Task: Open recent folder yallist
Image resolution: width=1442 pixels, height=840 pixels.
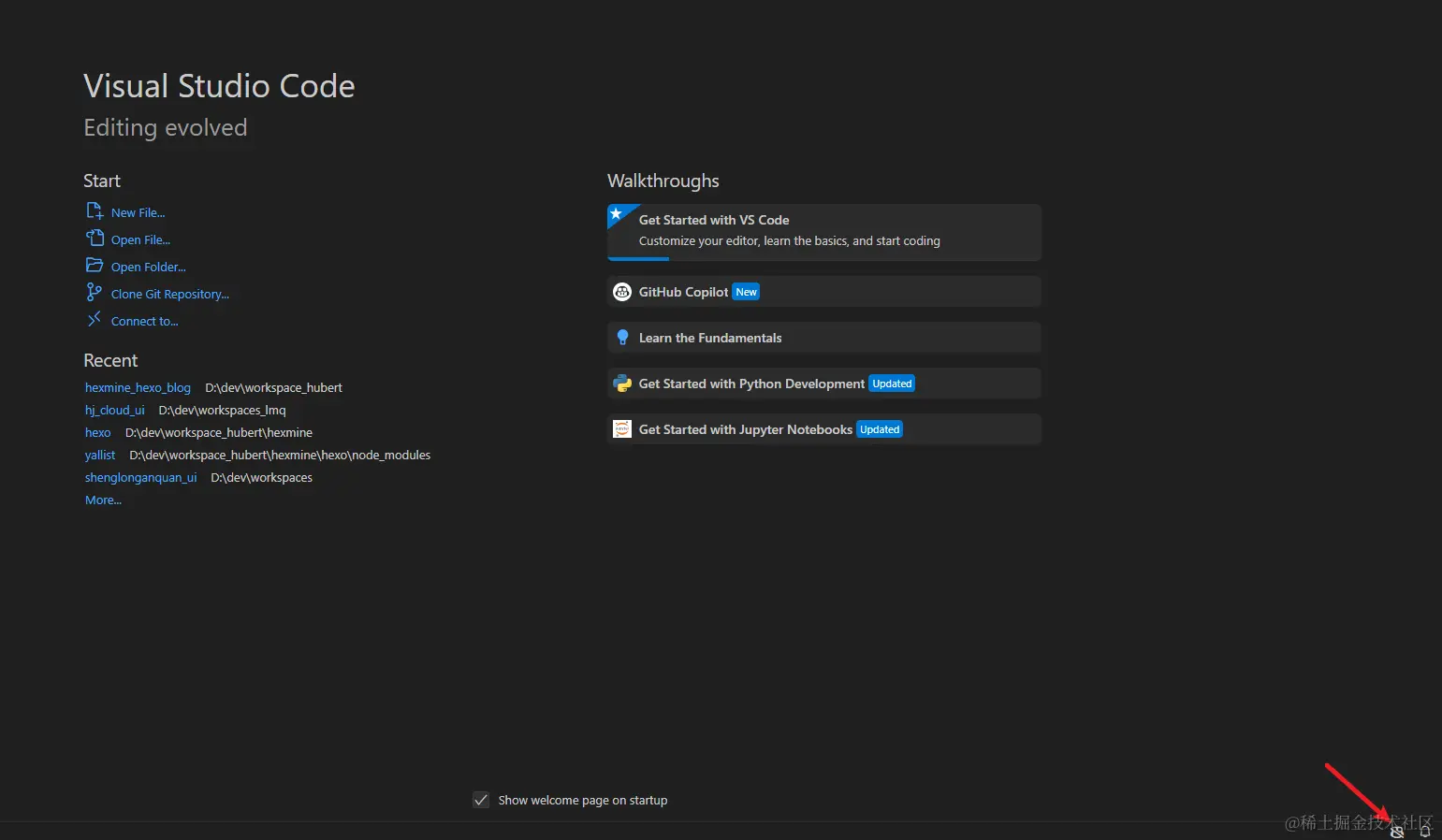Action: tap(100, 456)
